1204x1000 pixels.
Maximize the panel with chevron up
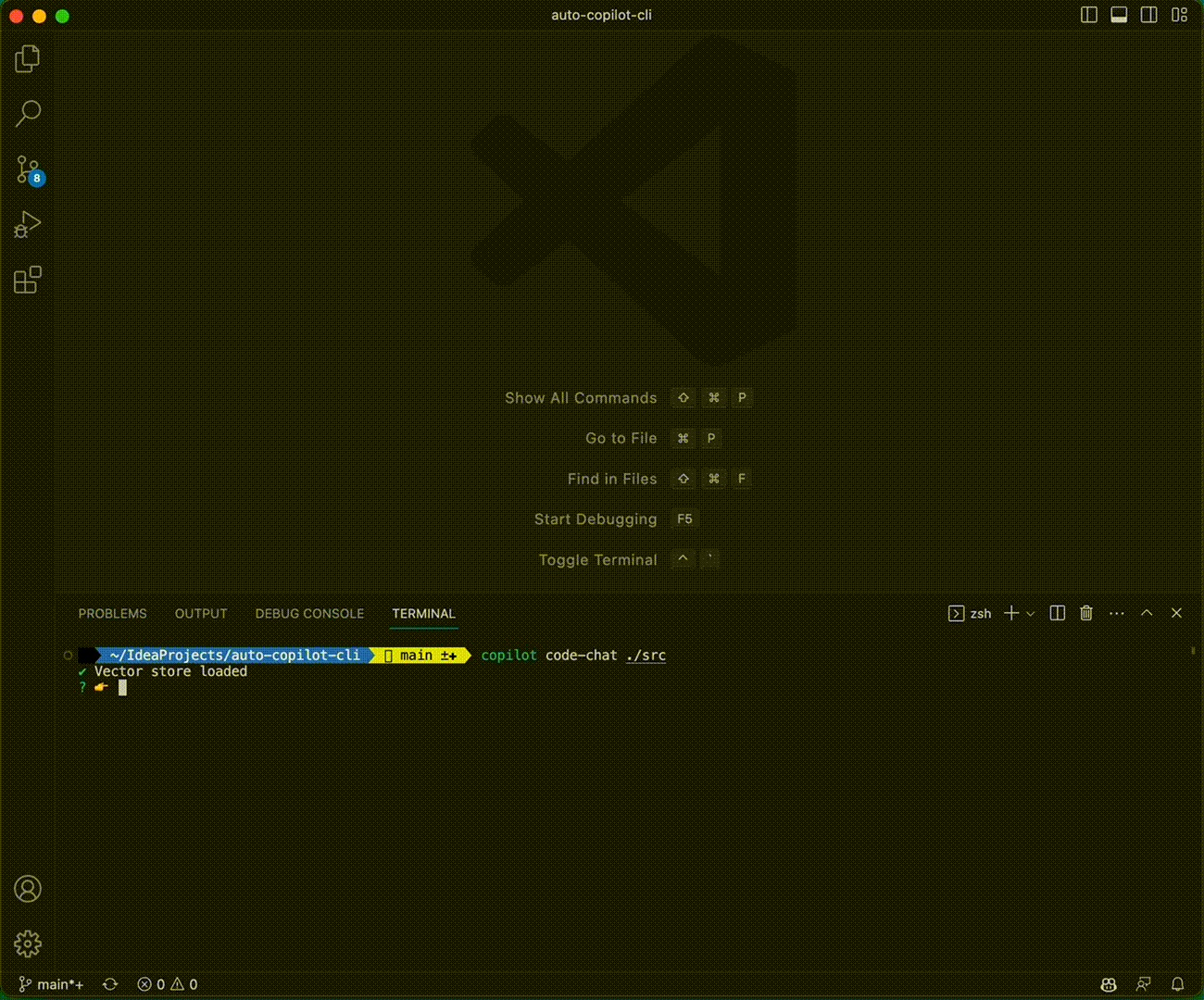click(1147, 613)
